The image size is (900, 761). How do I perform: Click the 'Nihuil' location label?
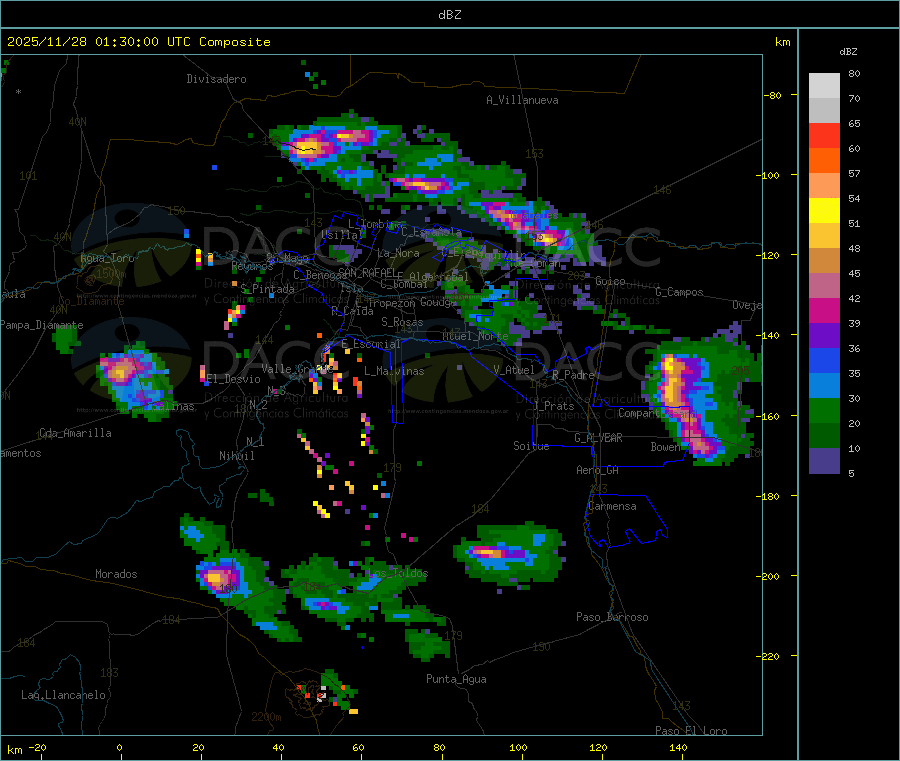point(237,456)
